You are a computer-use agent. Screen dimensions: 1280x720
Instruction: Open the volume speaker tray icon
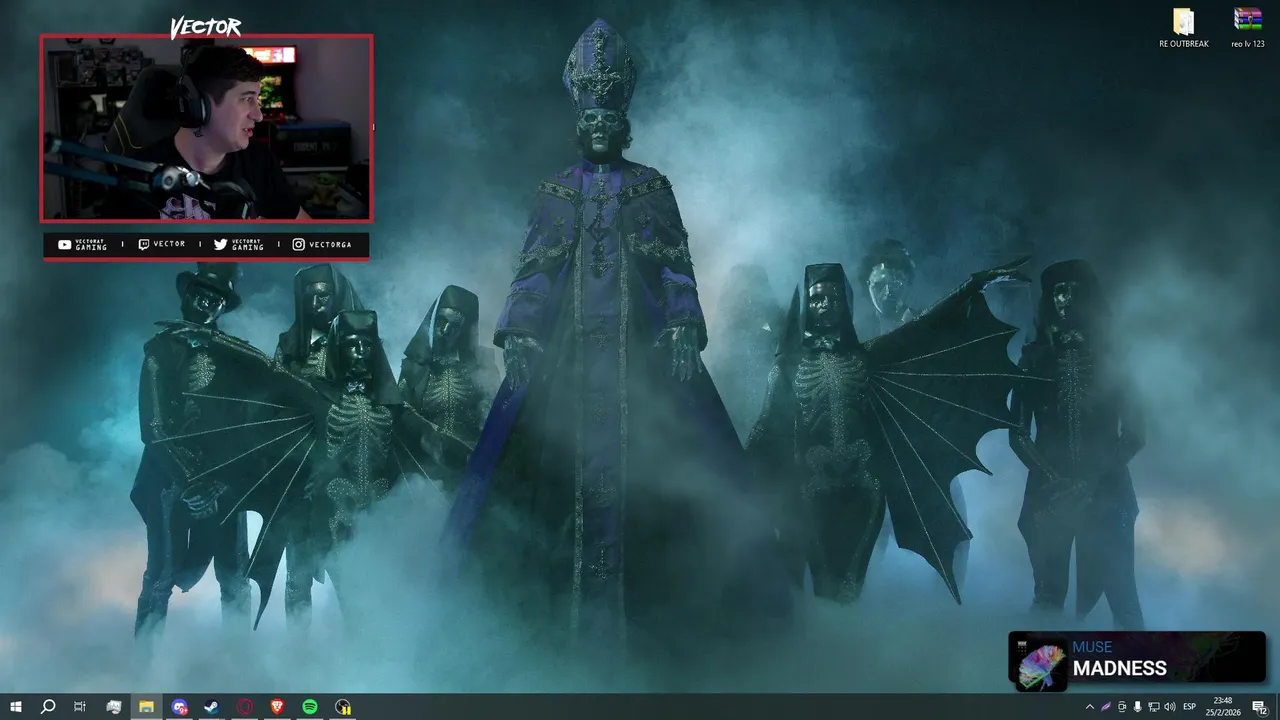pos(1170,707)
